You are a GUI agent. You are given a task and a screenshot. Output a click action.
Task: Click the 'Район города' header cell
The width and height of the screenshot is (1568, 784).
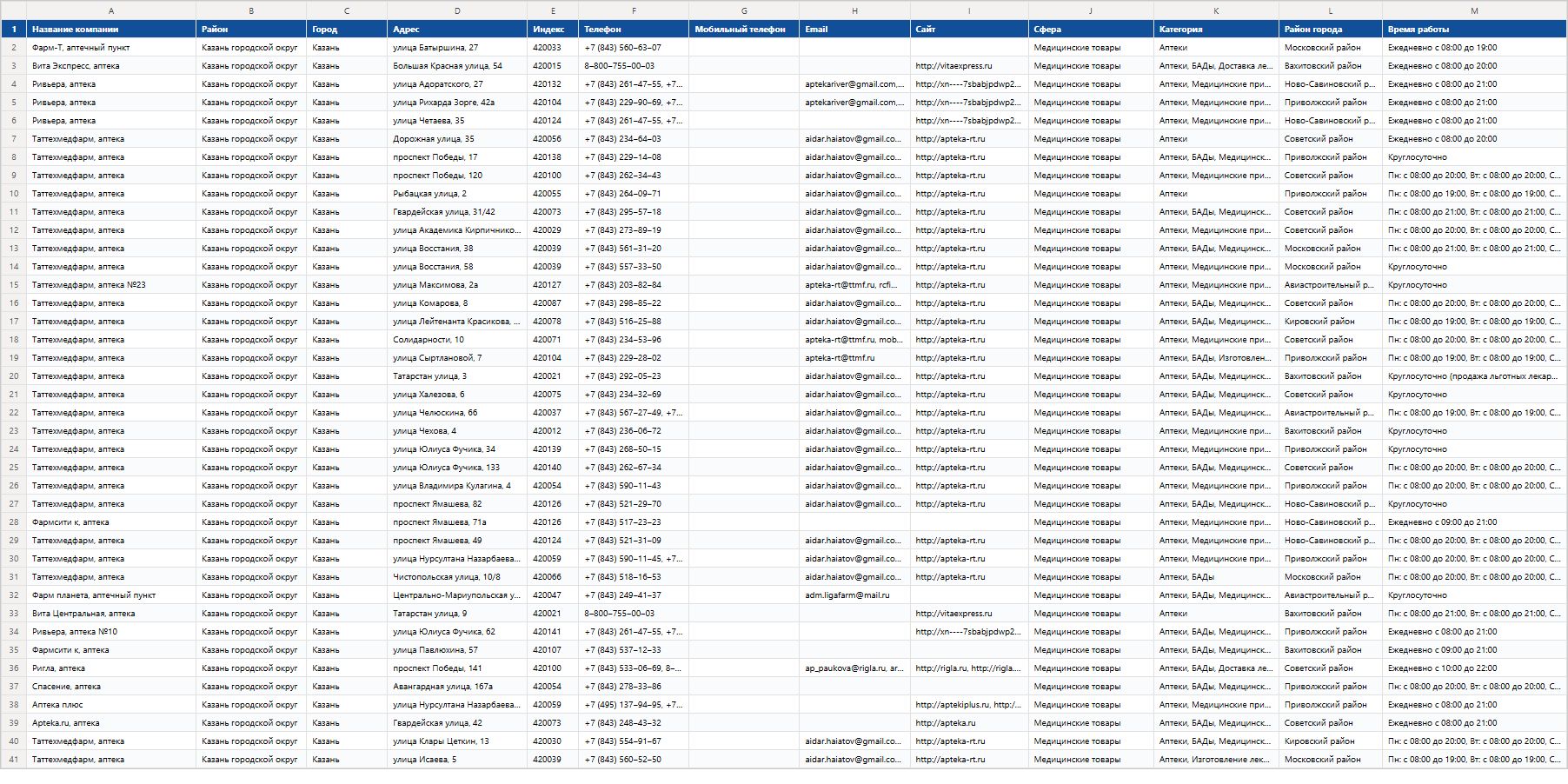pos(1331,29)
